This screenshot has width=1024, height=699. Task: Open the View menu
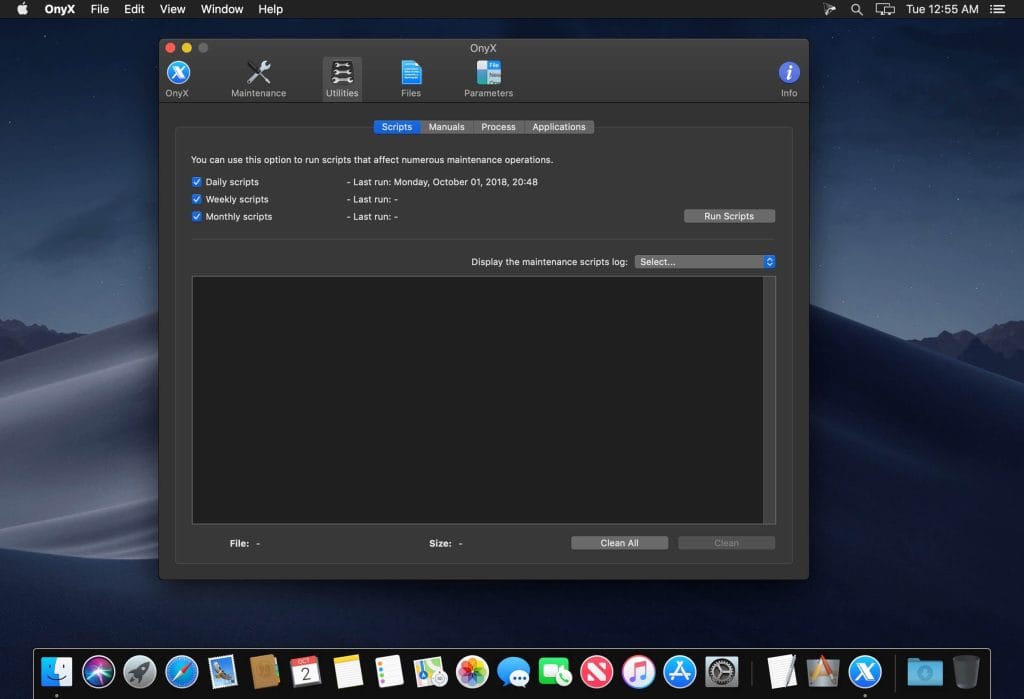[171, 9]
